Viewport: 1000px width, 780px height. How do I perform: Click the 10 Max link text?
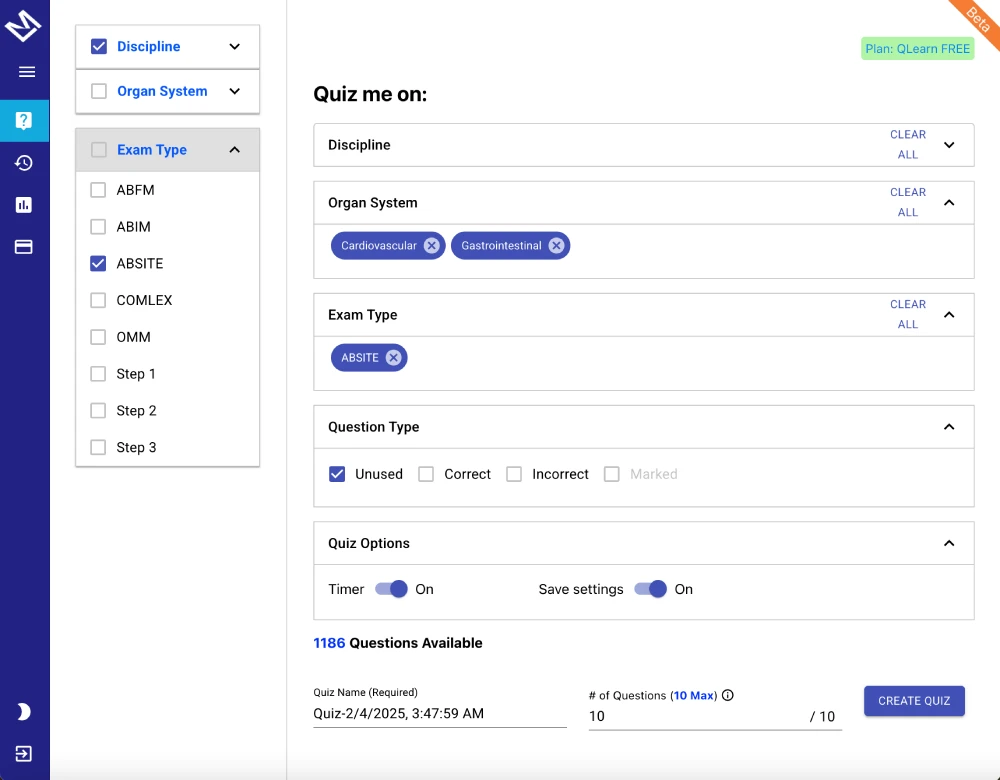[693, 695]
